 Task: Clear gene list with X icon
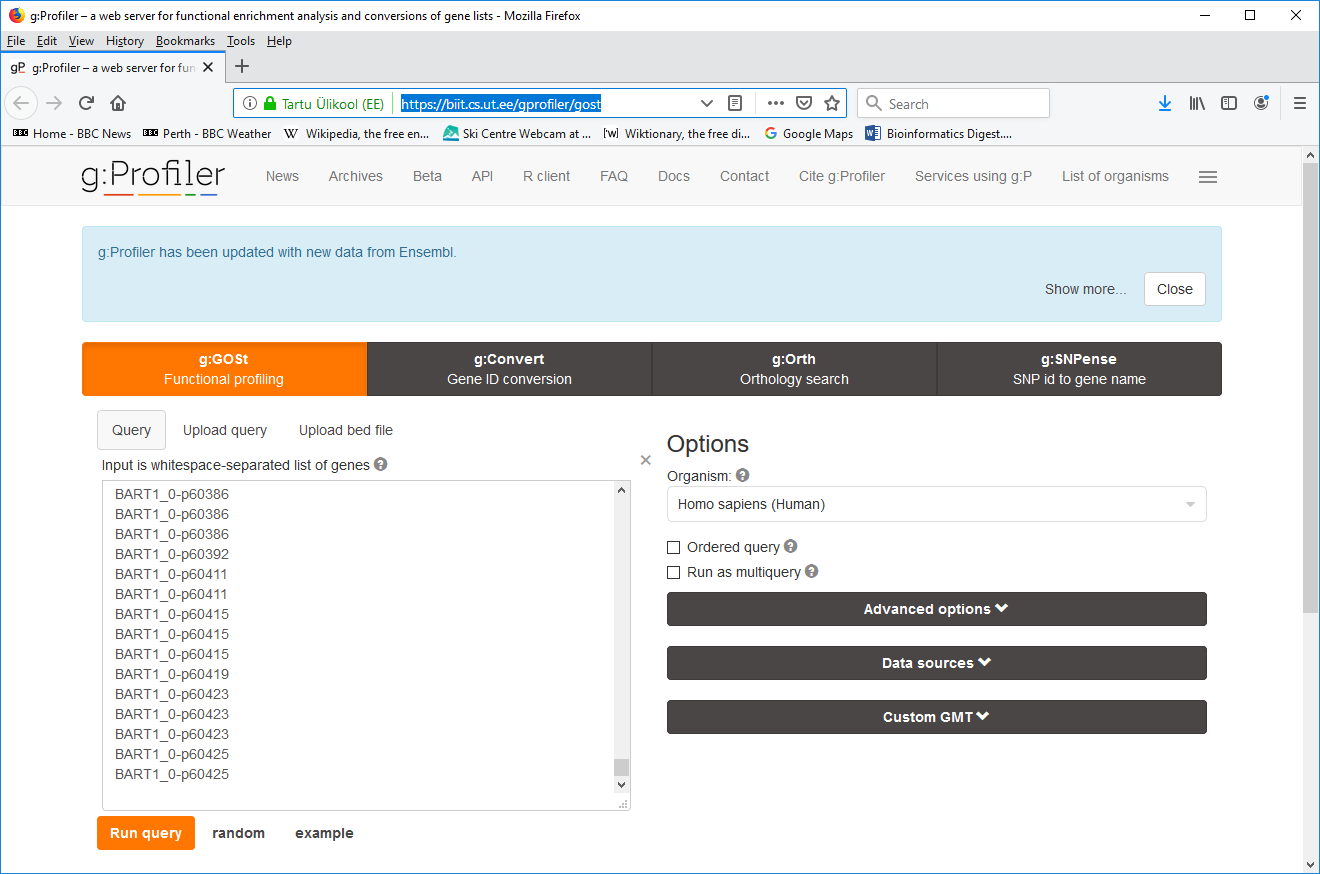pos(645,460)
